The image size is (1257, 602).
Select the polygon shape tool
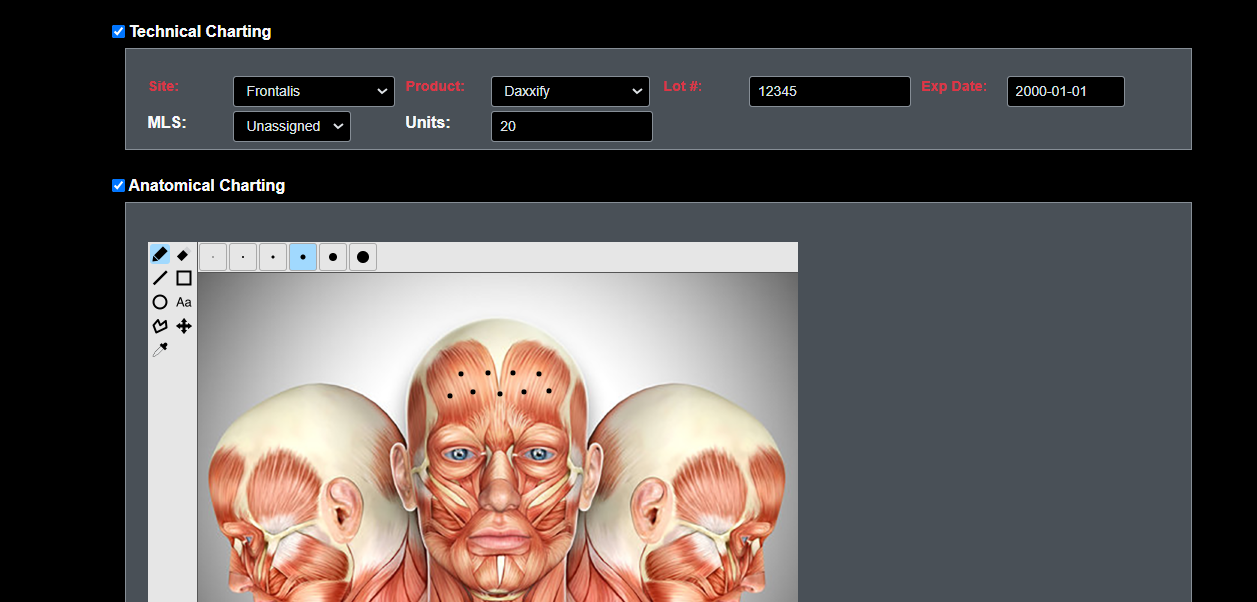pyautogui.click(x=160, y=326)
